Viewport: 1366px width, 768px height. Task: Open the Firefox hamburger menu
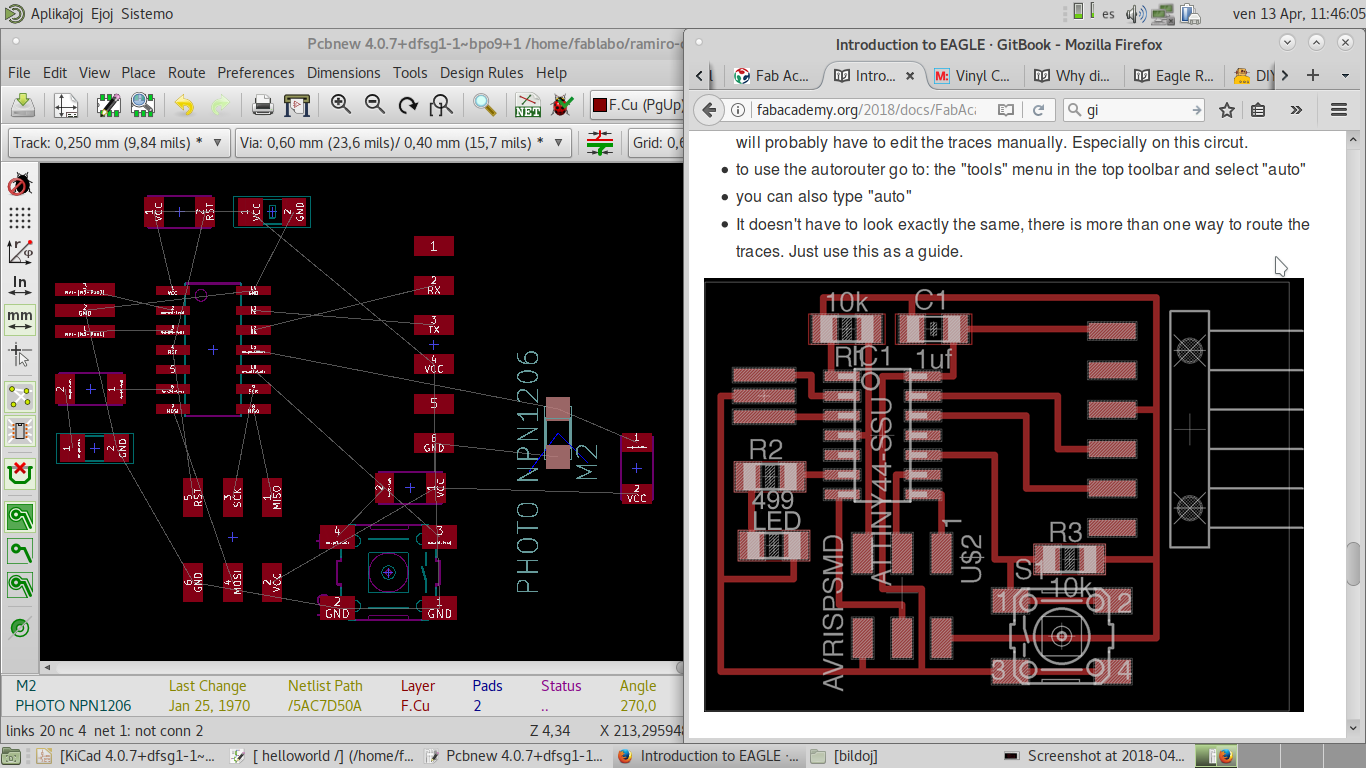(x=1339, y=110)
